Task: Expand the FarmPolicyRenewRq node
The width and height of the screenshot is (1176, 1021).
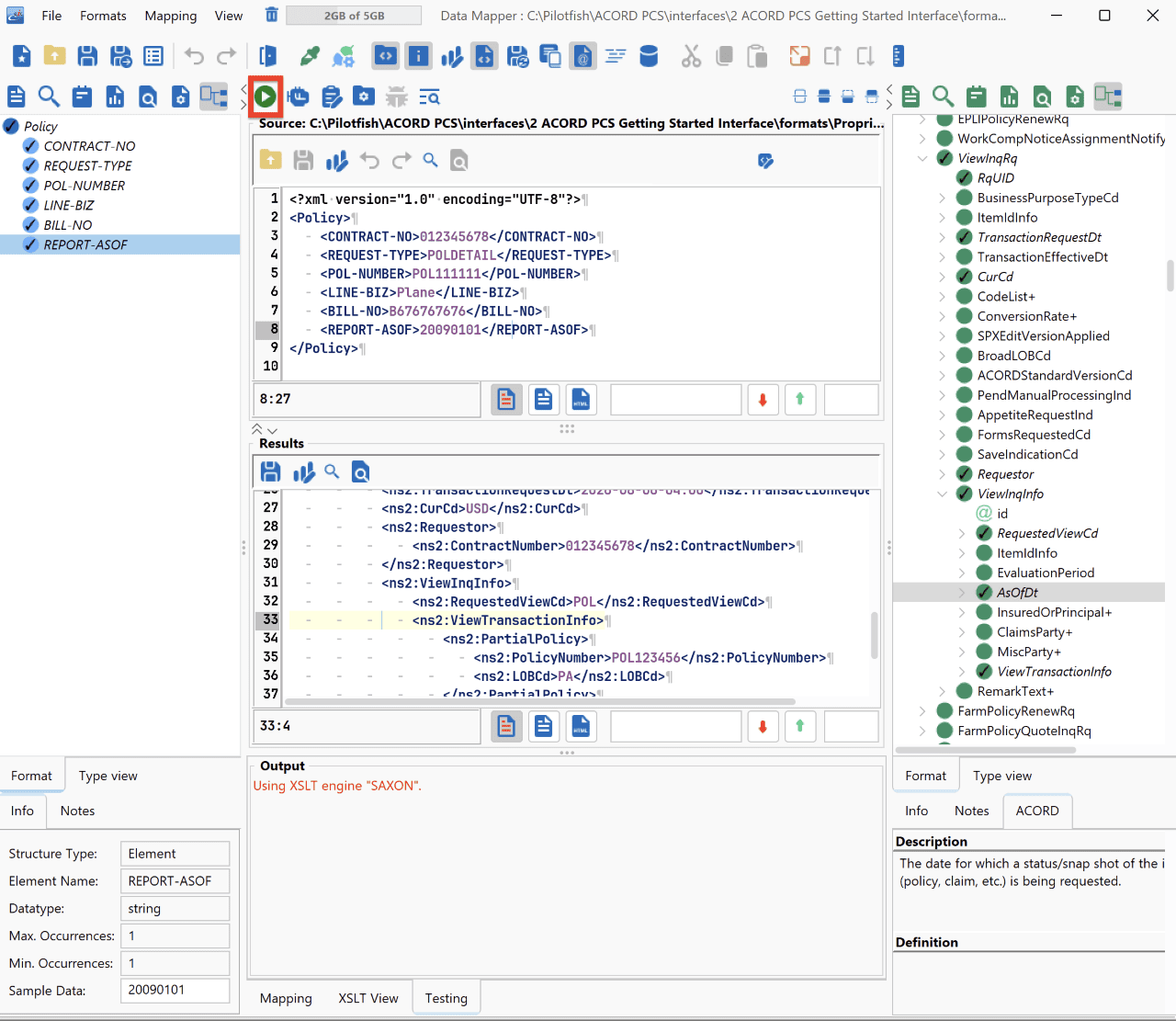Action: 922,711
